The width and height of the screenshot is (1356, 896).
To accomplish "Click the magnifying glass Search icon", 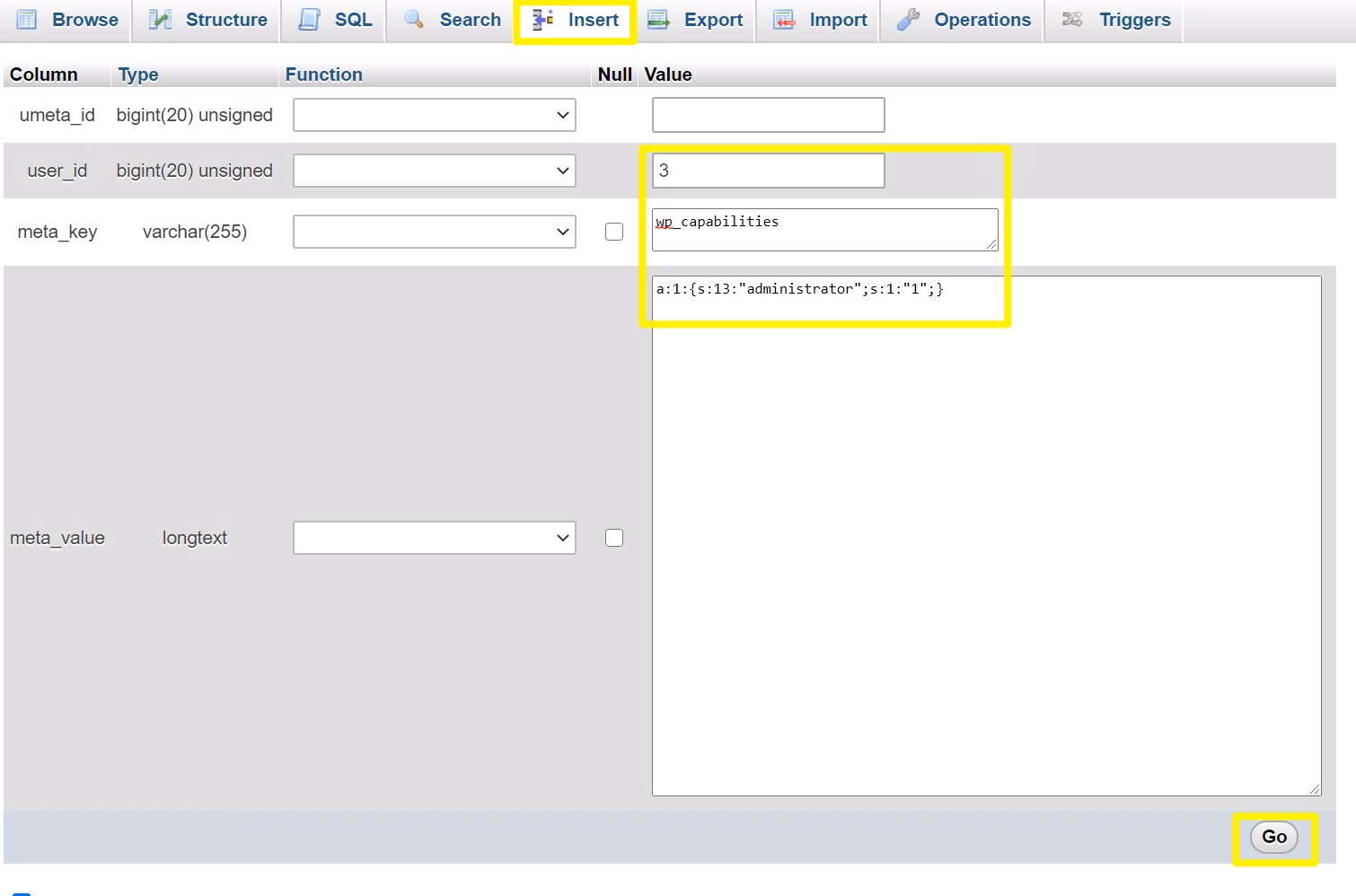I will [x=413, y=19].
